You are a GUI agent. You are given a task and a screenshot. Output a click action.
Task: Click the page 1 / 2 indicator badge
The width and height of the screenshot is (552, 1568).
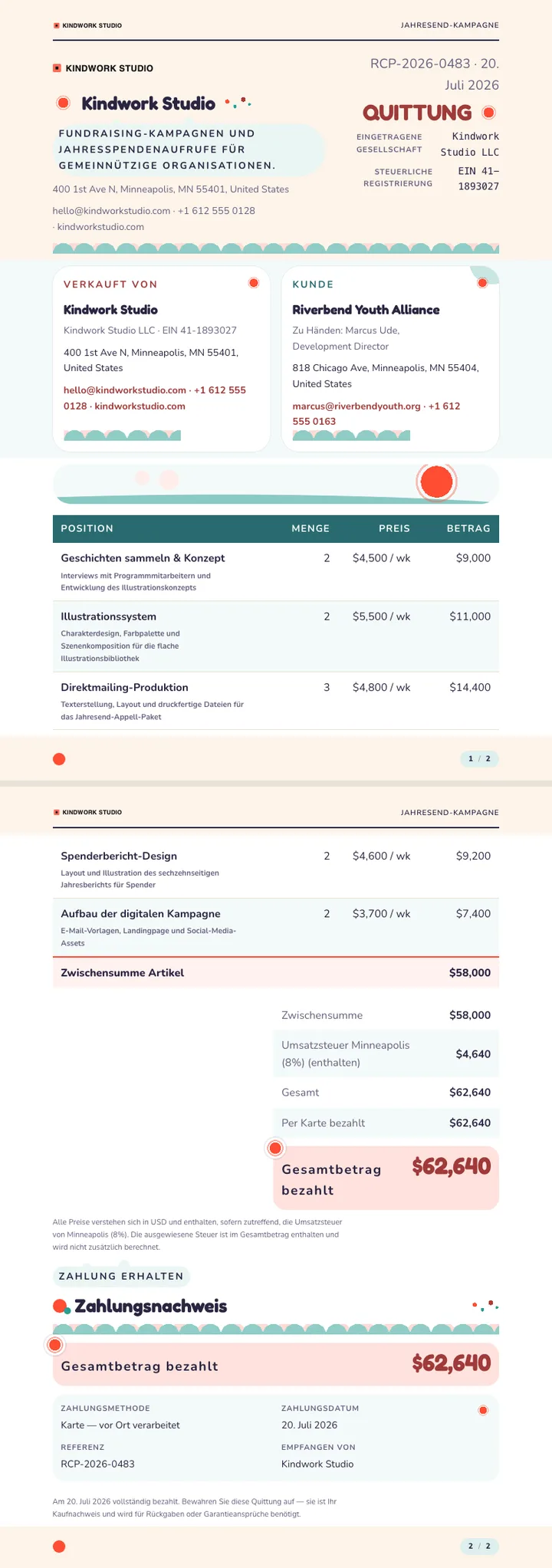pyautogui.click(x=479, y=759)
